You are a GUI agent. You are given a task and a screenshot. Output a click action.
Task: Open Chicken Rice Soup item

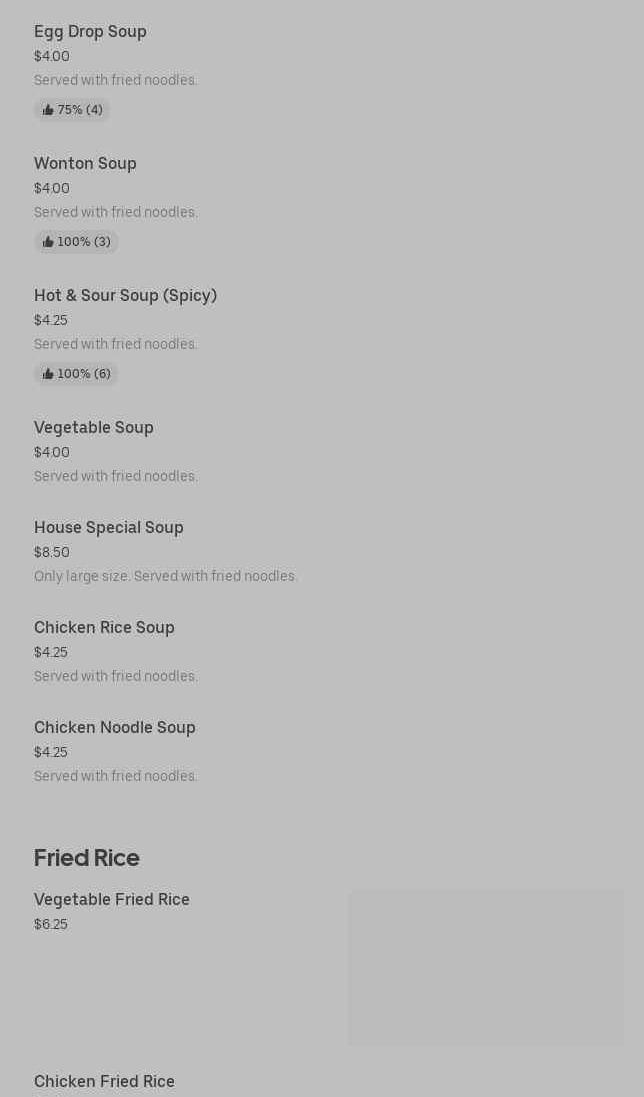(104, 628)
